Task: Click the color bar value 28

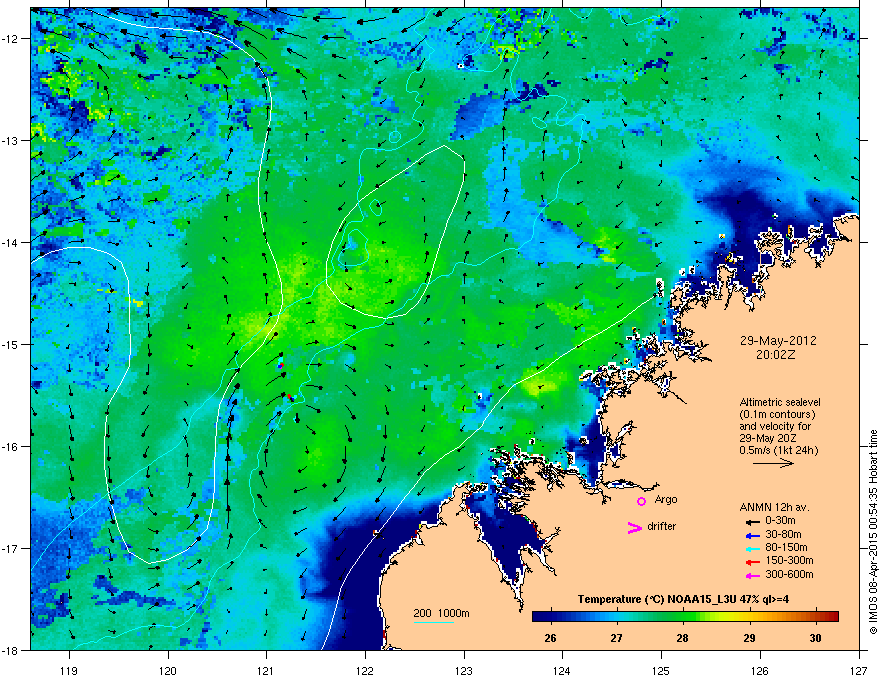Action: pos(682,638)
